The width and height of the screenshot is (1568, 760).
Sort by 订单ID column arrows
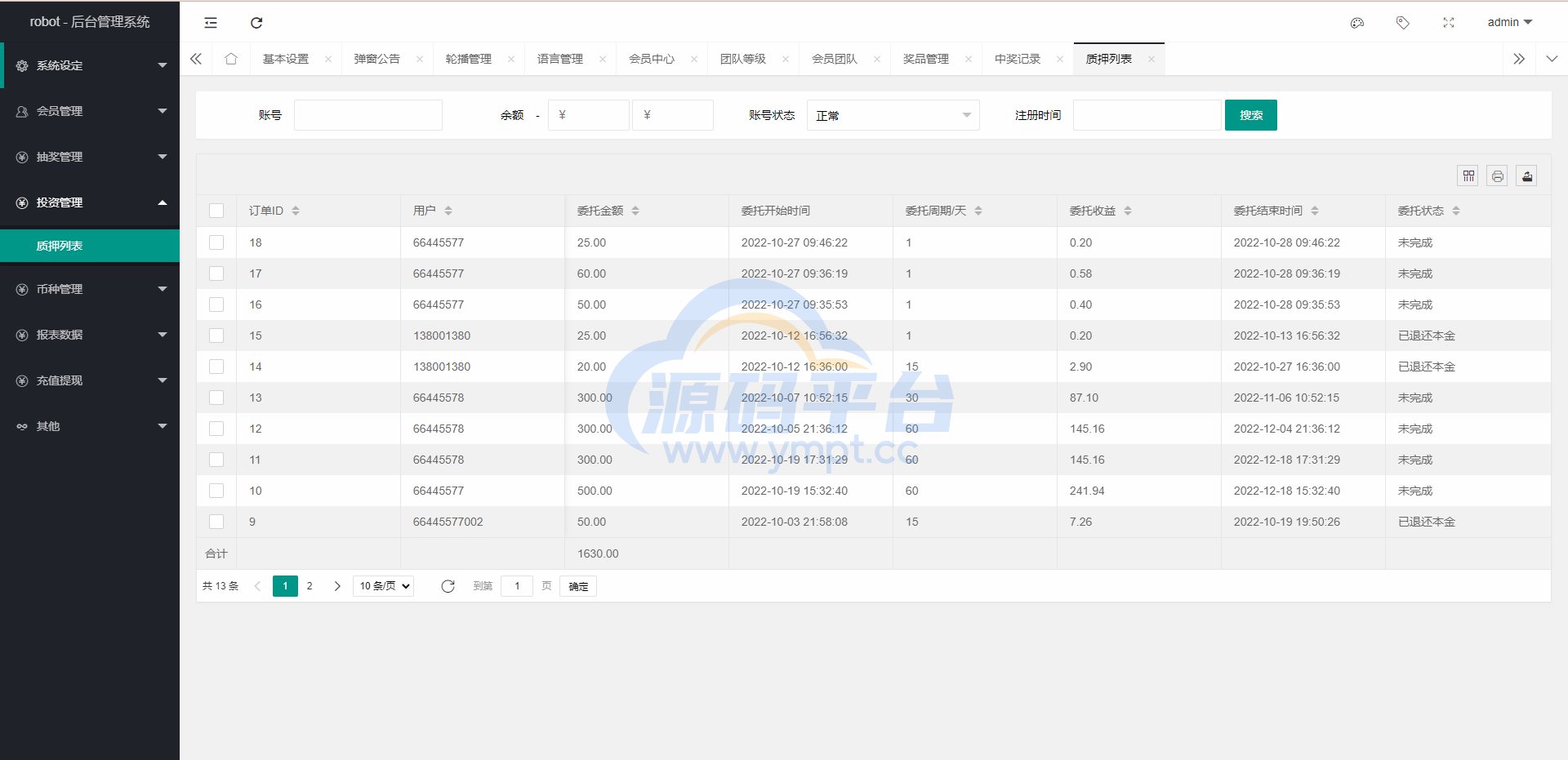[296, 211]
